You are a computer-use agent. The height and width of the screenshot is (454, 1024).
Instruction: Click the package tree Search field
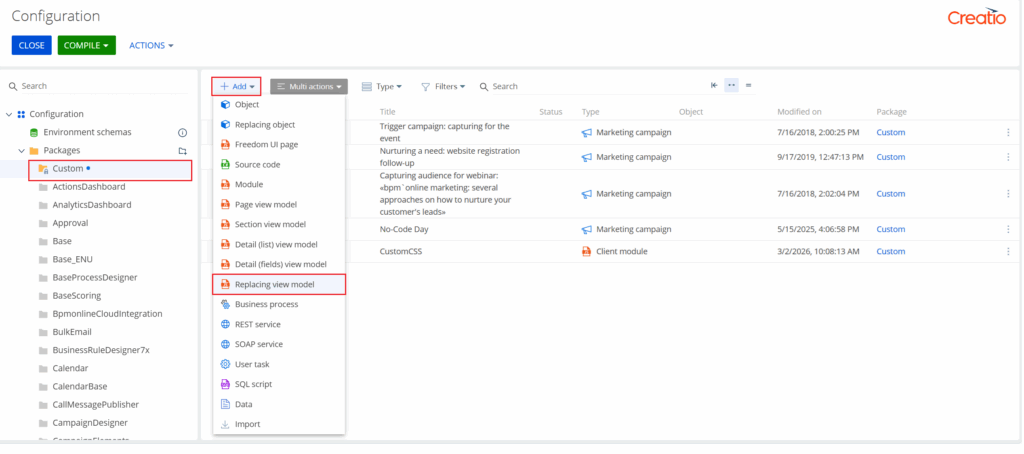(x=100, y=86)
